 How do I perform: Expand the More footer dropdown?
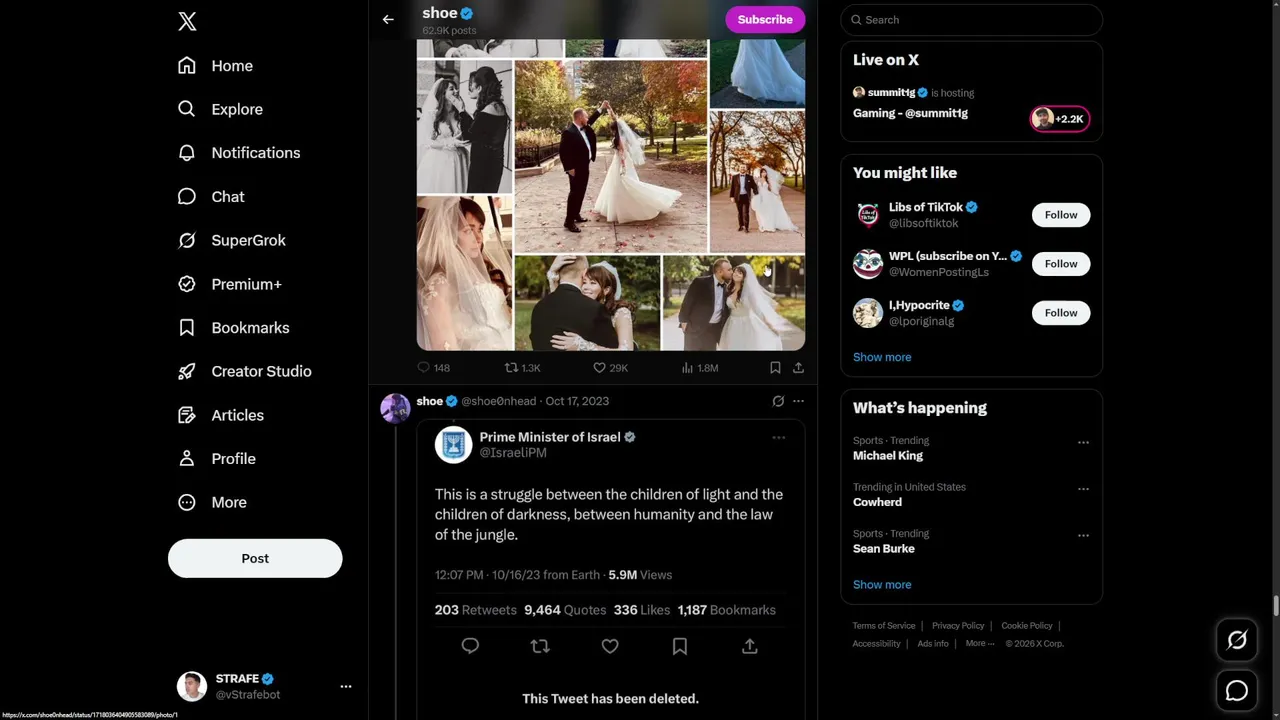(980, 644)
